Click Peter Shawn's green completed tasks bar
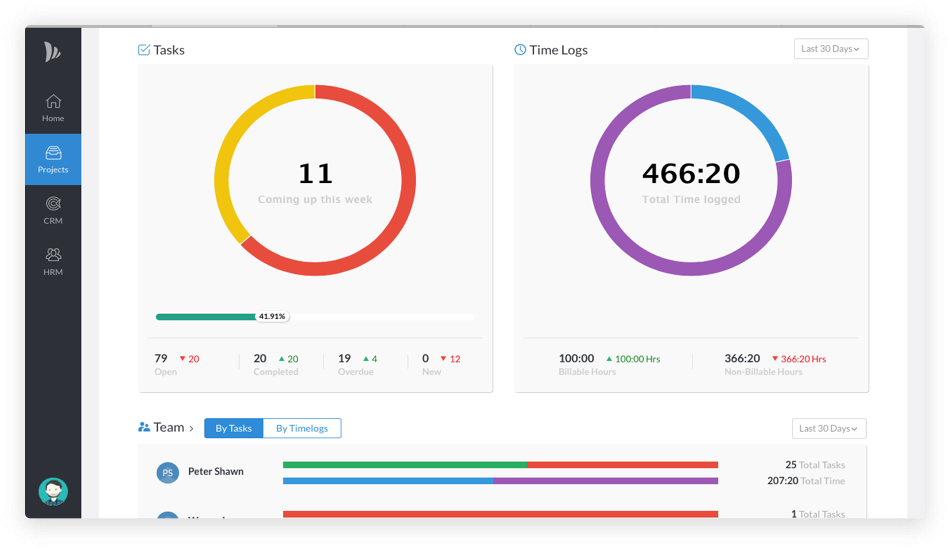The width and height of the screenshot is (950, 550). point(405,465)
